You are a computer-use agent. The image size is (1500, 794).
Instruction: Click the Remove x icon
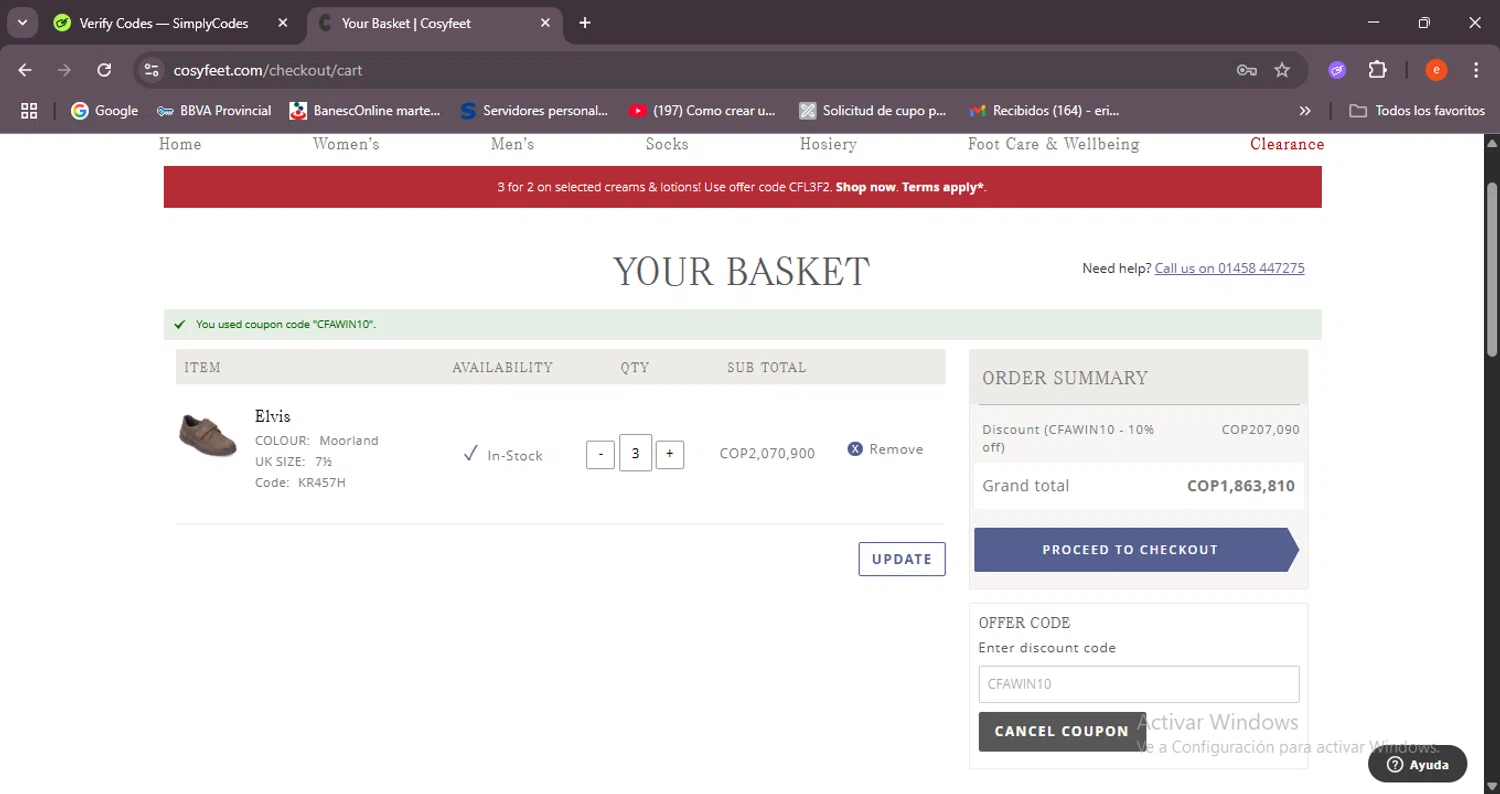click(x=855, y=449)
